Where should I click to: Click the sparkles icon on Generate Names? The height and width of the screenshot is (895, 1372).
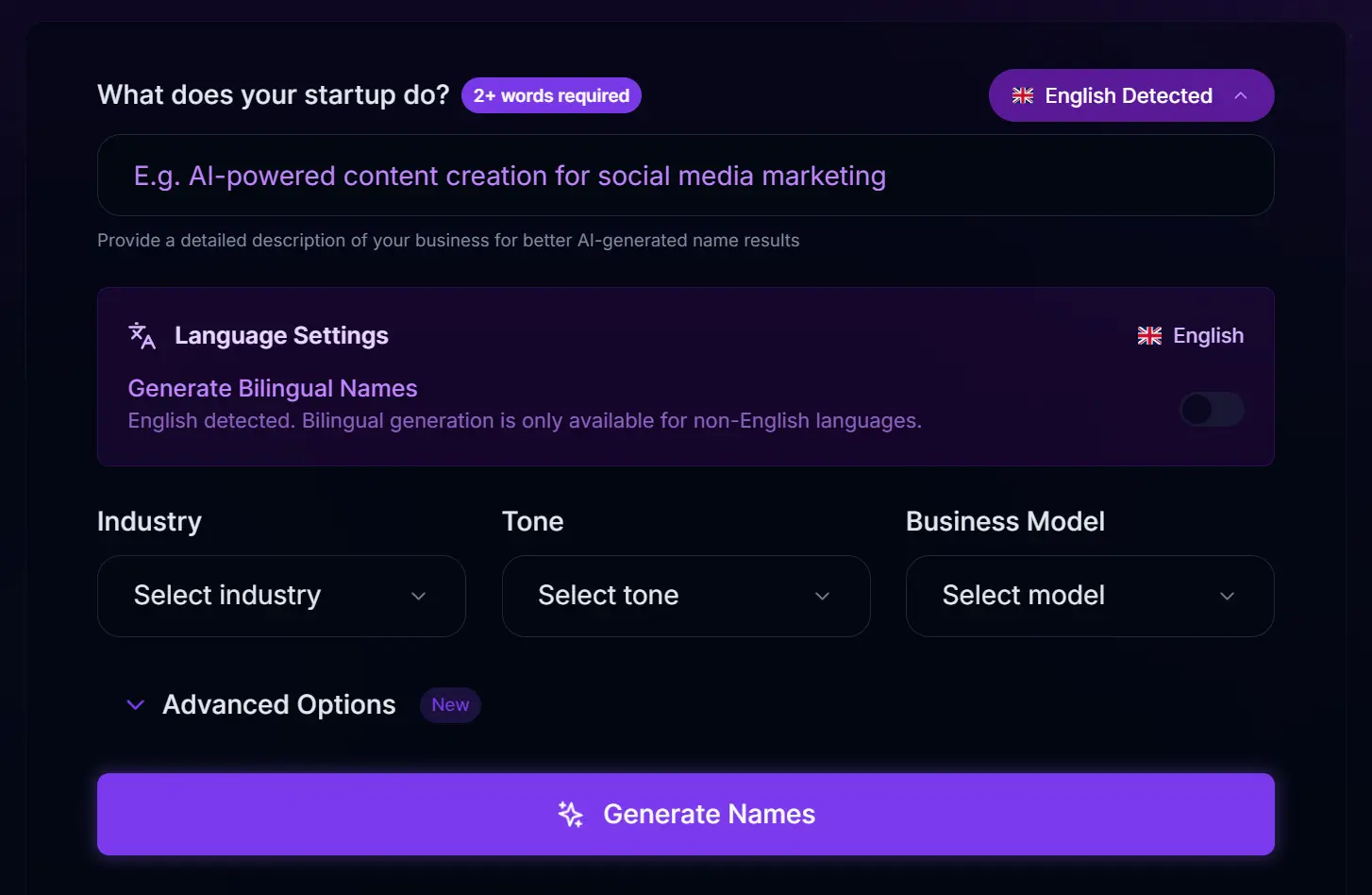570,814
